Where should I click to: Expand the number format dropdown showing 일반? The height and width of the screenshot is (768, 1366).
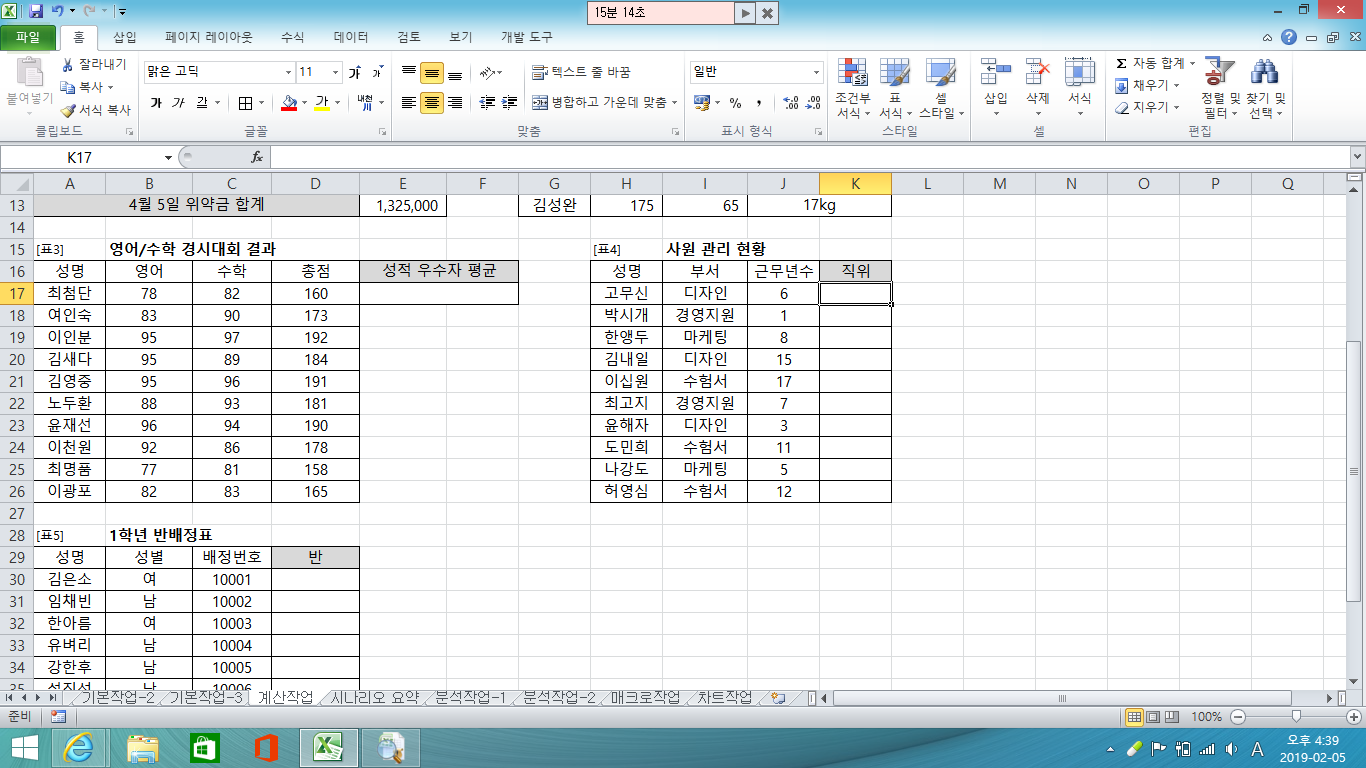(816, 72)
